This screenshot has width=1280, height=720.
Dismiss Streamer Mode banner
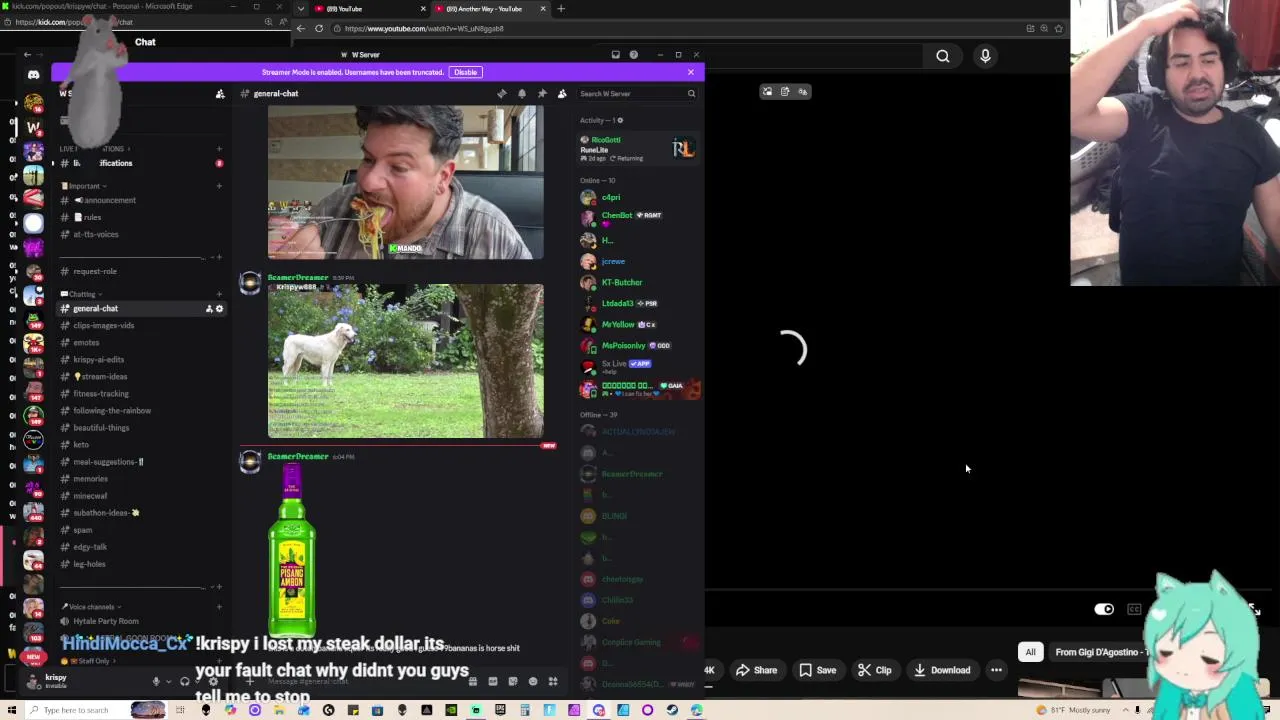[690, 72]
